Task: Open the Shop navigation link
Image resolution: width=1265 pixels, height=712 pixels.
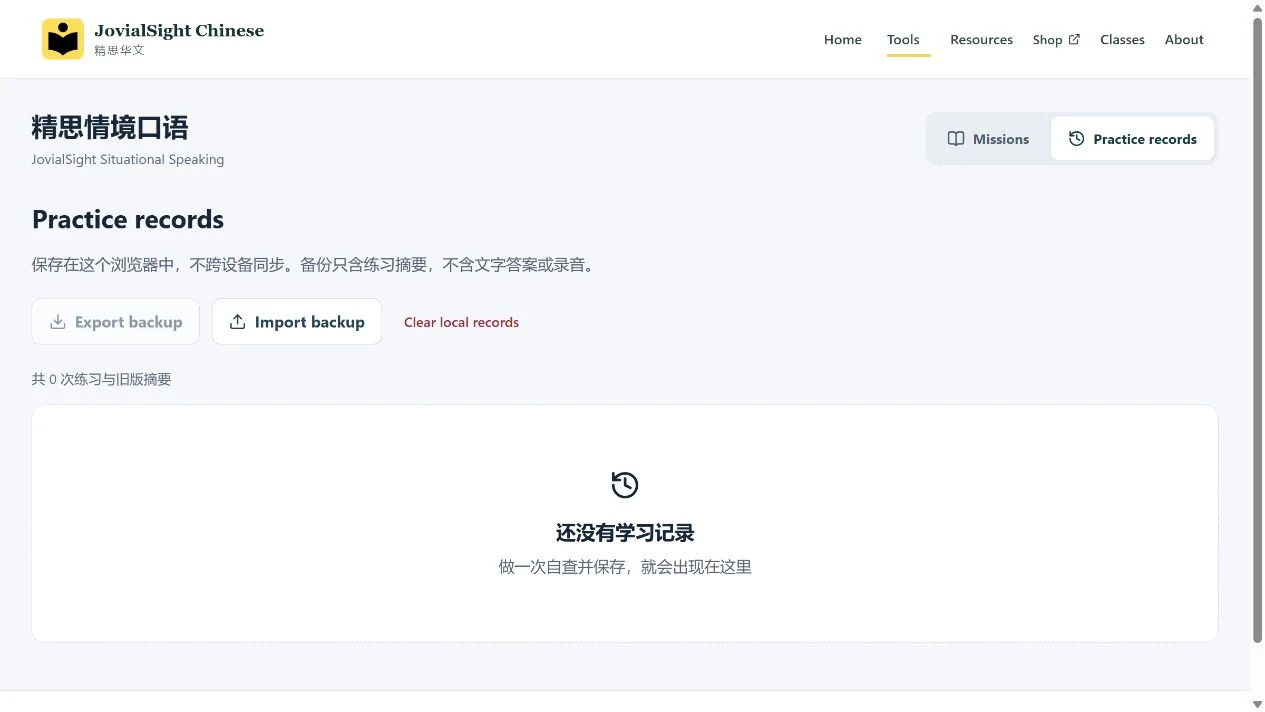Action: [1056, 40]
